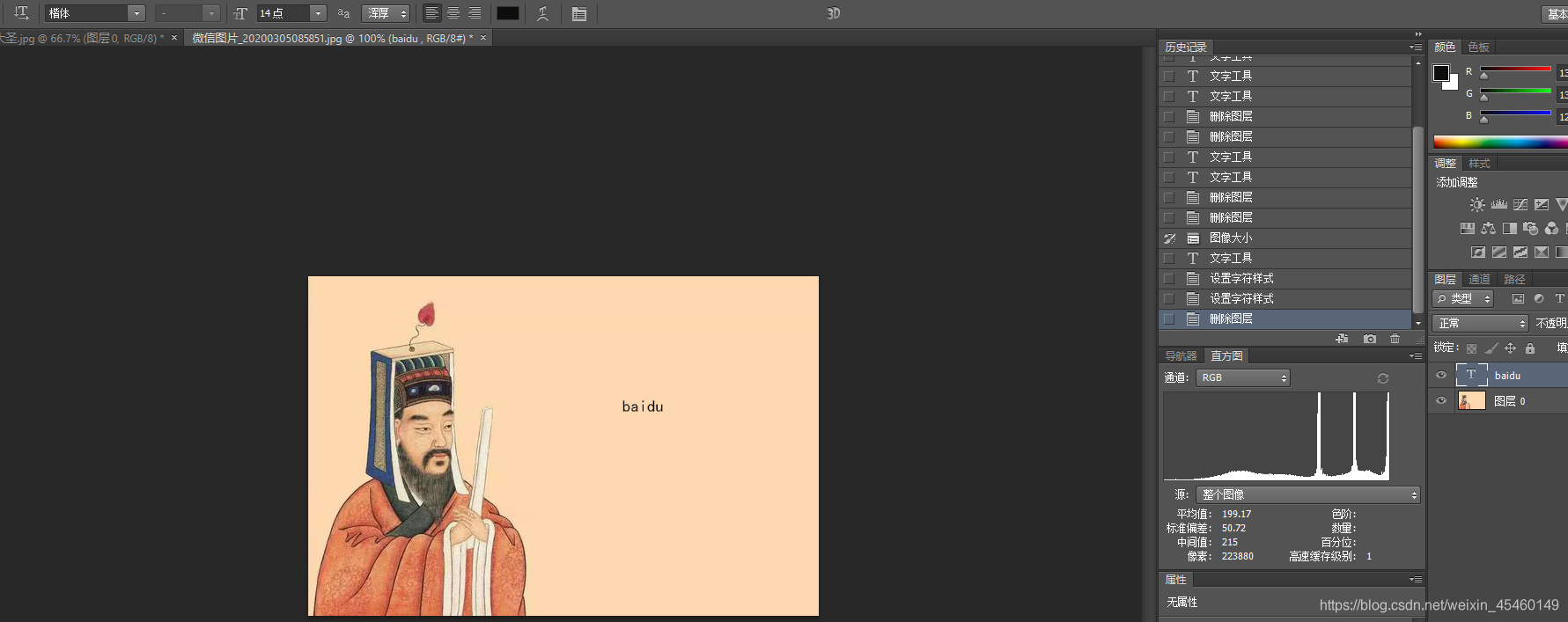Image resolution: width=1568 pixels, height=622 pixels.
Task: Toggle text orientation icon in options bar
Action: point(22,12)
